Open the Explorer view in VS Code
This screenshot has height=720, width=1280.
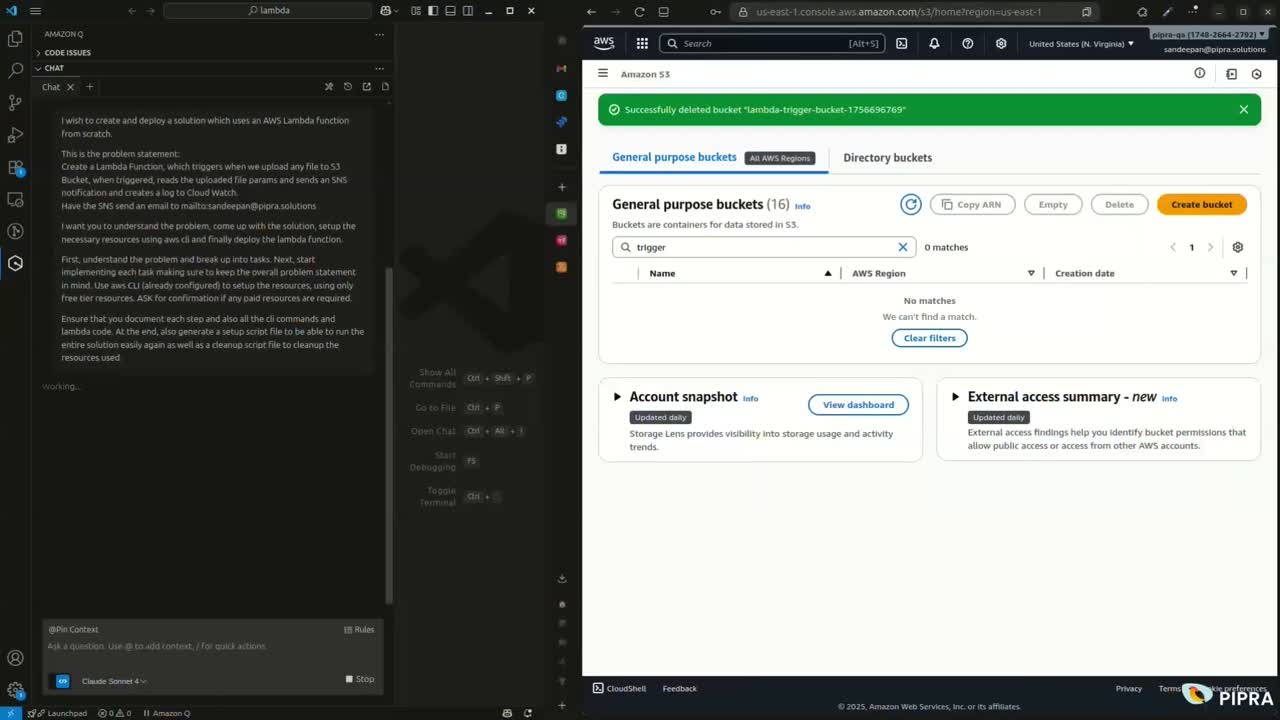click(x=15, y=39)
